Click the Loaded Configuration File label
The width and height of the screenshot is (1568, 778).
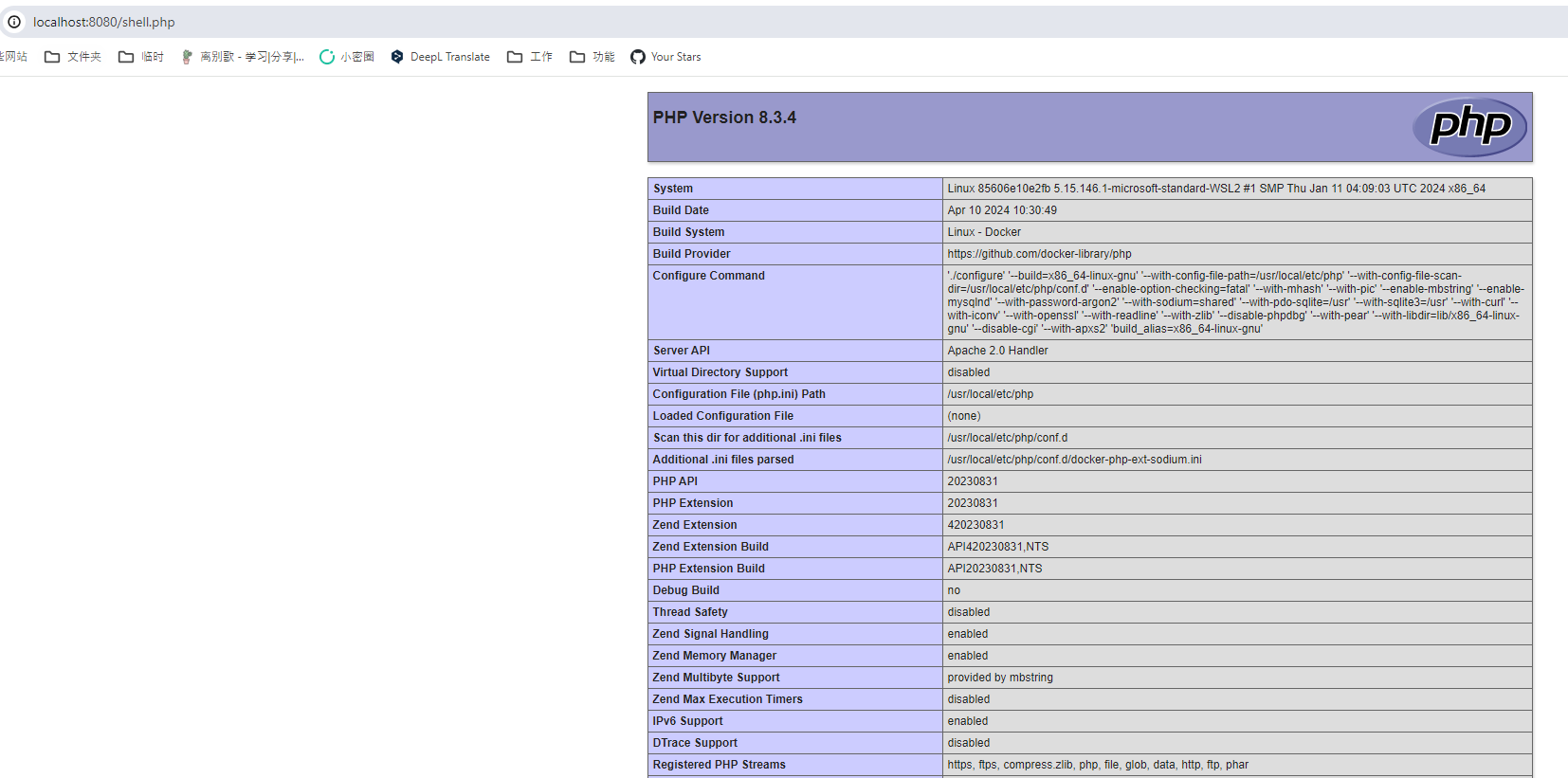tap(722, 416)
